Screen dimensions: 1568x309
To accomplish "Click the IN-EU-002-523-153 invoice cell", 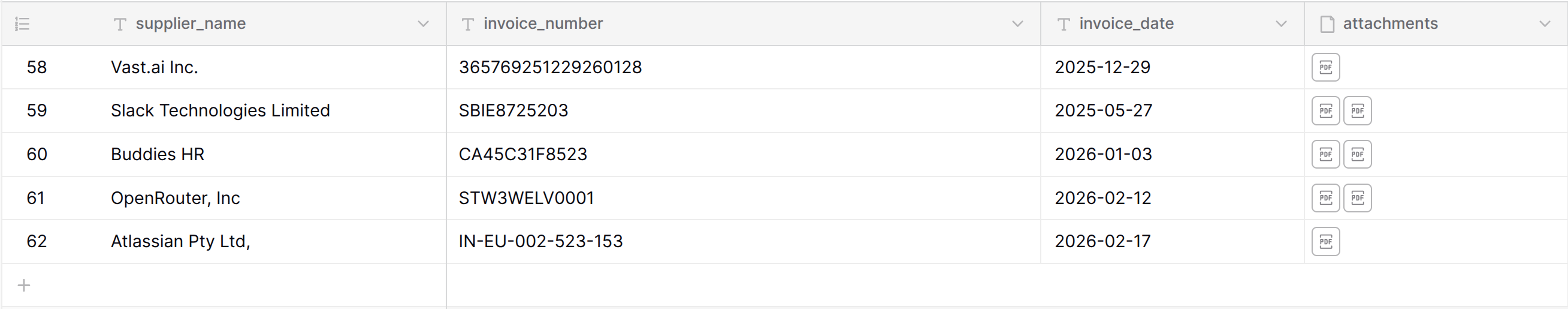I will click(540, 241).
